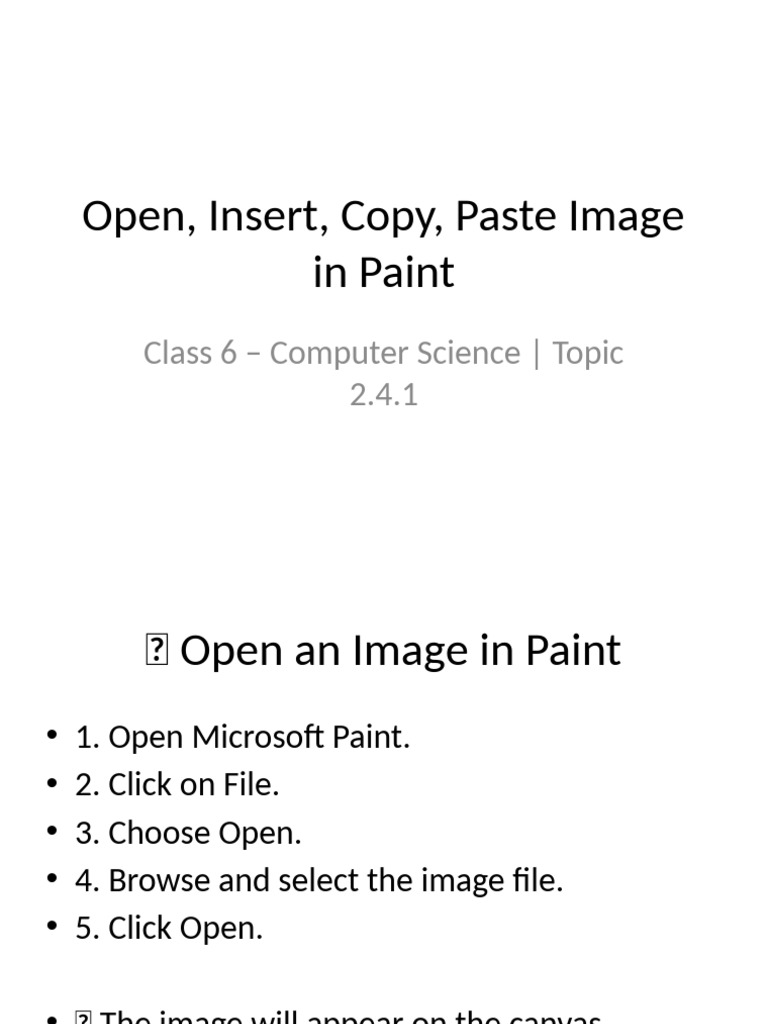Click the title line "Open, Insert, Copy, Paste Image"
The image size is (768, 1024).
tap(383, 217)
